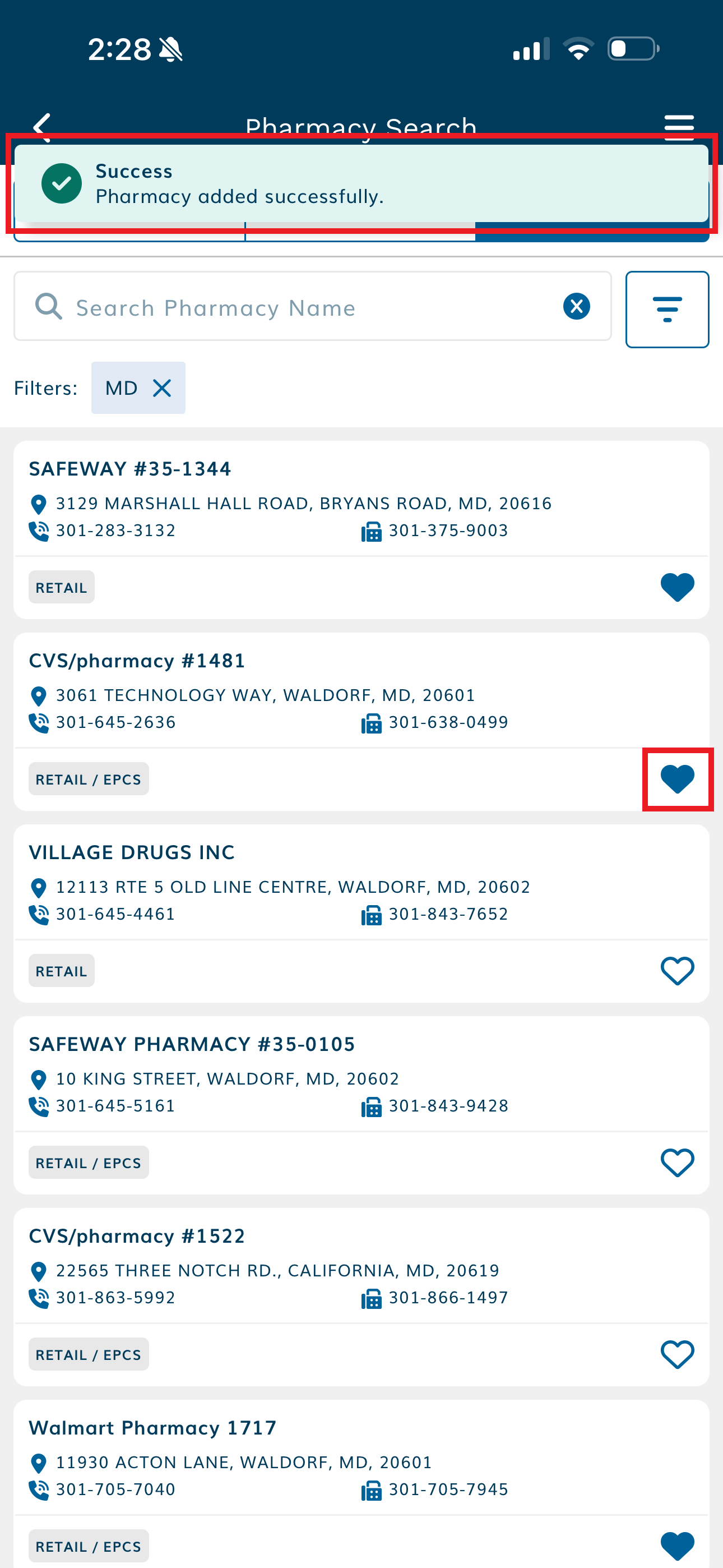
Task: Tap the search magnifier icon
Action: [x=49, y=306]
